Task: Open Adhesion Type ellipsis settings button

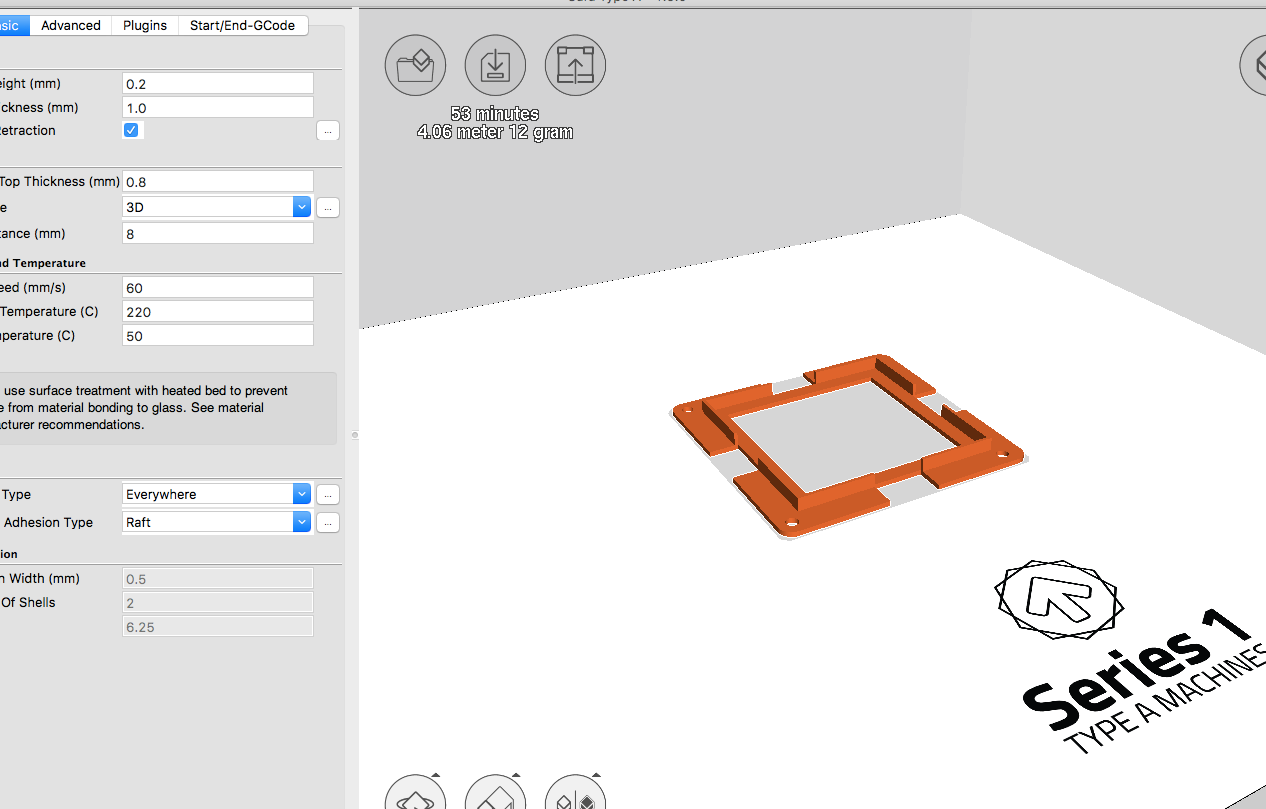Action: click(x=328, y=523)
